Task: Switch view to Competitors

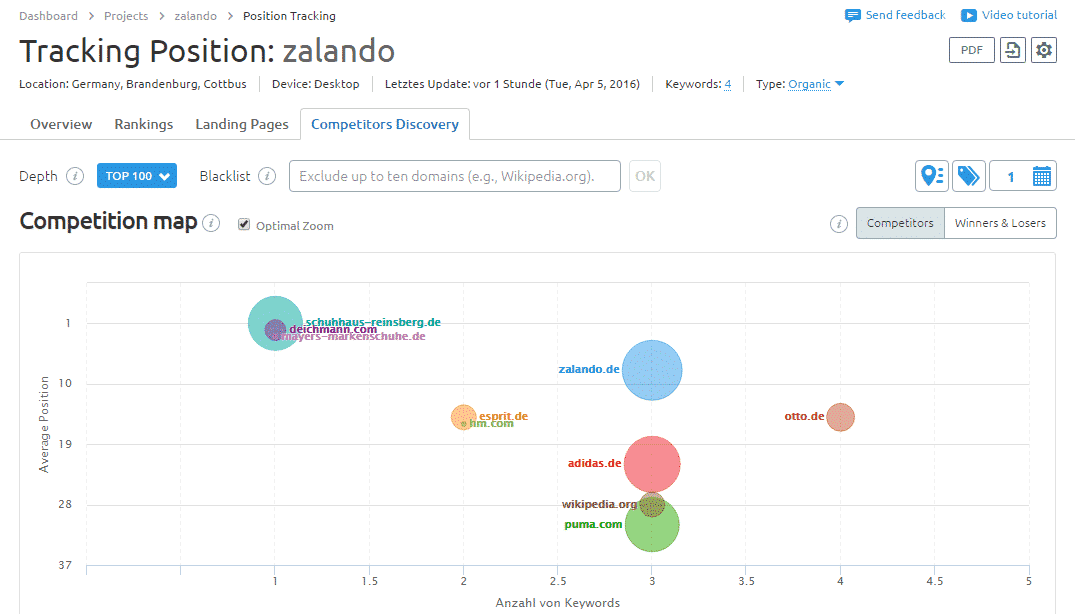Action: [900, 223]
